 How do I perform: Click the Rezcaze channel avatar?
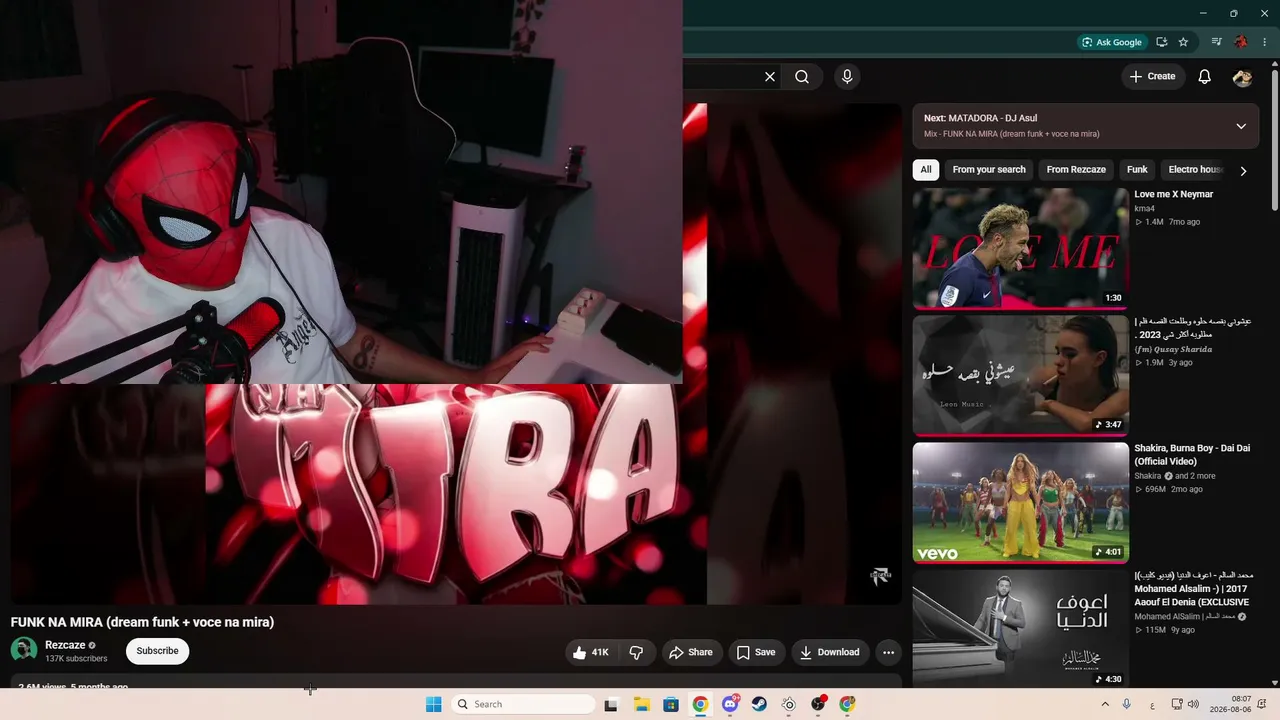click(24, 651)
